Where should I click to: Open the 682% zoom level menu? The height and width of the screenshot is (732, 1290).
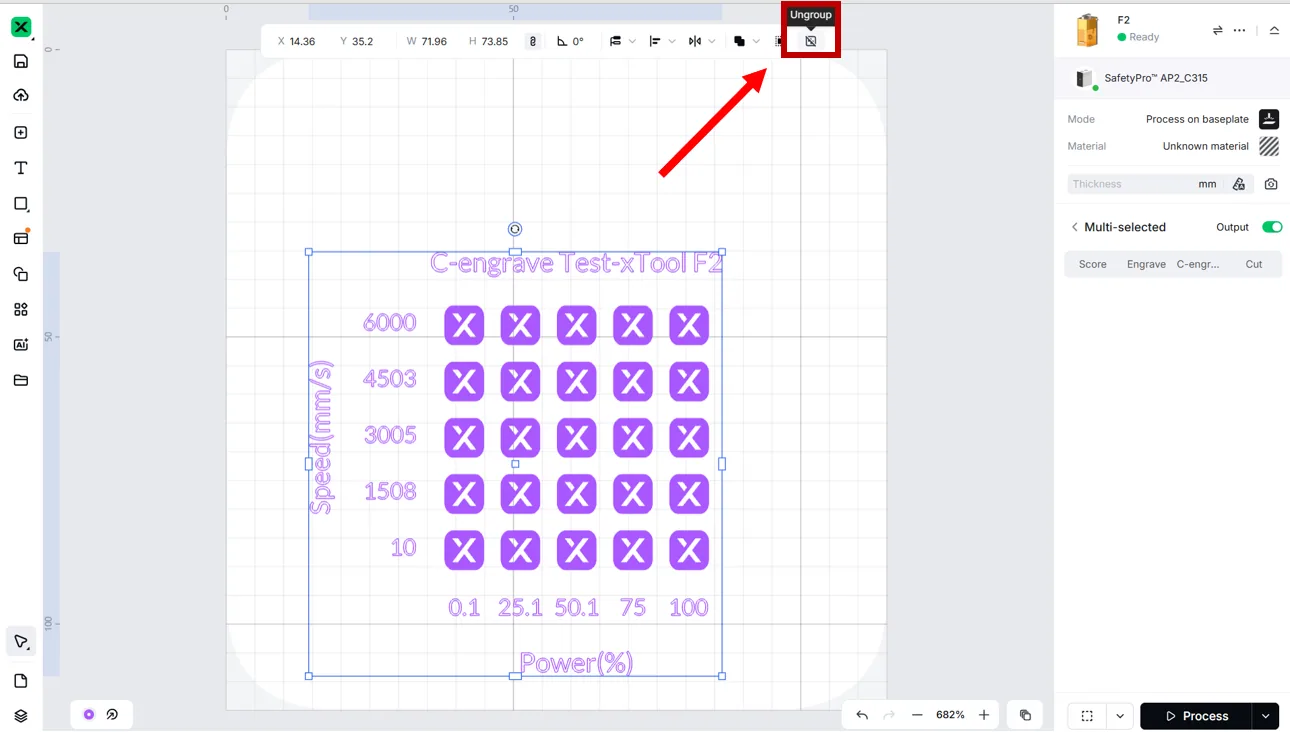tap(950, 715)
